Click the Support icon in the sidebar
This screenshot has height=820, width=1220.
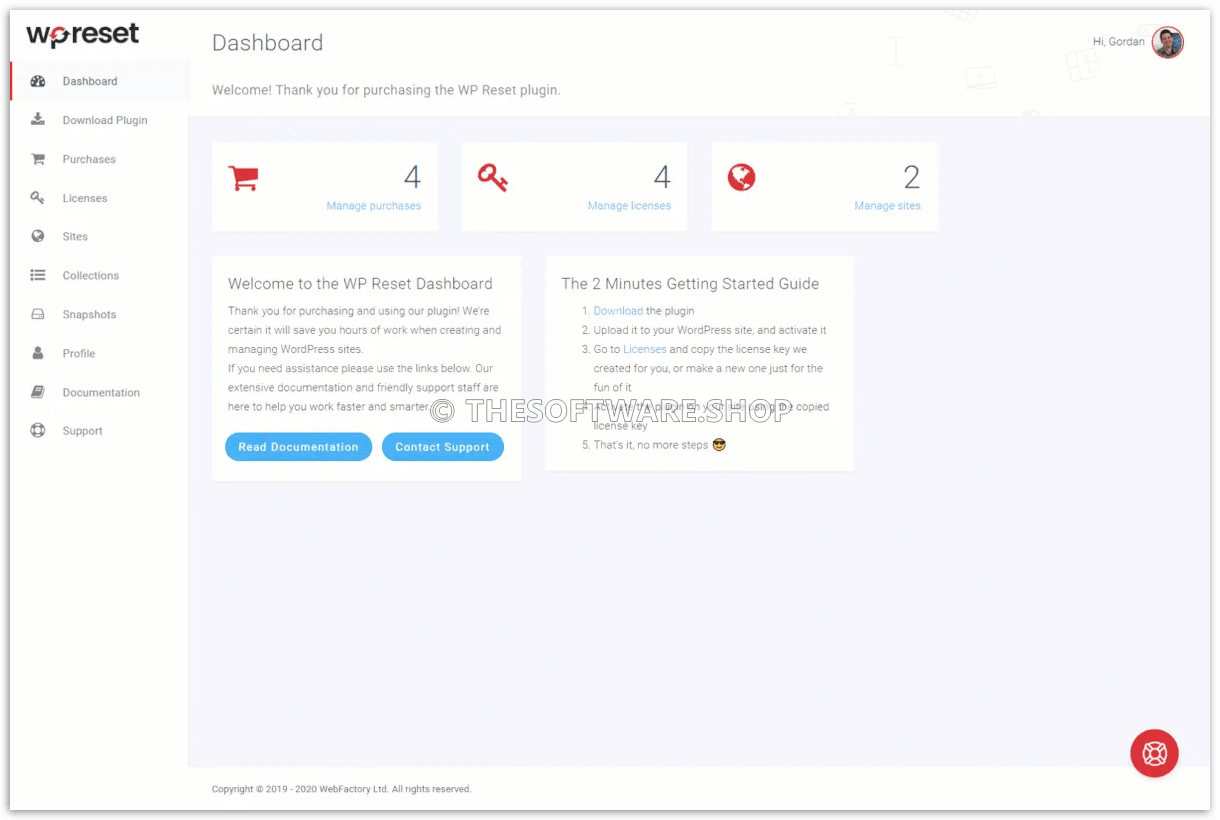37,430
